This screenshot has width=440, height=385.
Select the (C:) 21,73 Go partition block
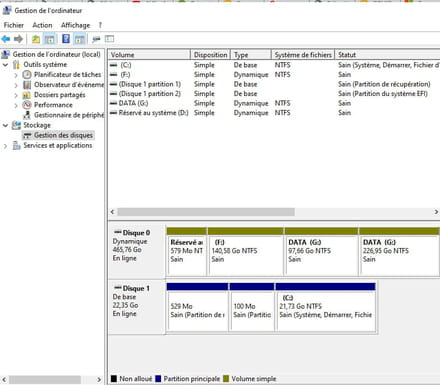pyautogui.click(x=326, y=307)
